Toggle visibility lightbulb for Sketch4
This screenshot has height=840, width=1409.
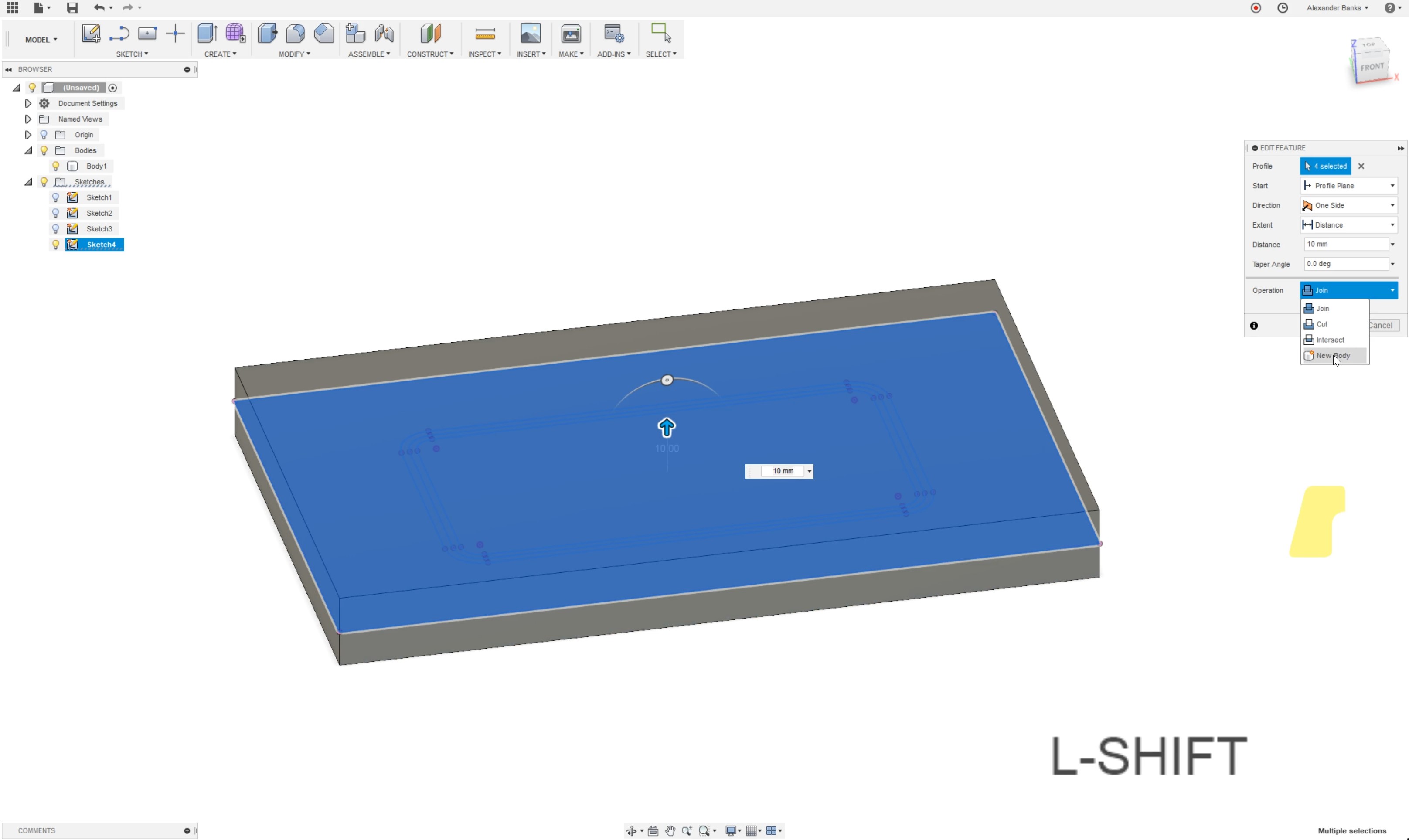click(x=55, y=245)
